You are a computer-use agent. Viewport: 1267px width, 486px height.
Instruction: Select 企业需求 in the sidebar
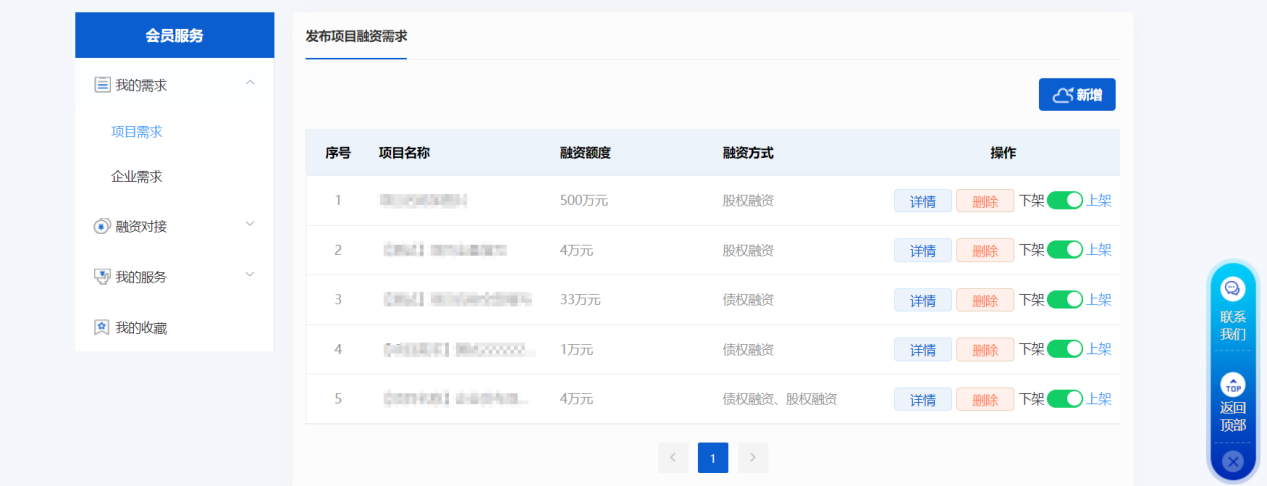click(136, 177)
